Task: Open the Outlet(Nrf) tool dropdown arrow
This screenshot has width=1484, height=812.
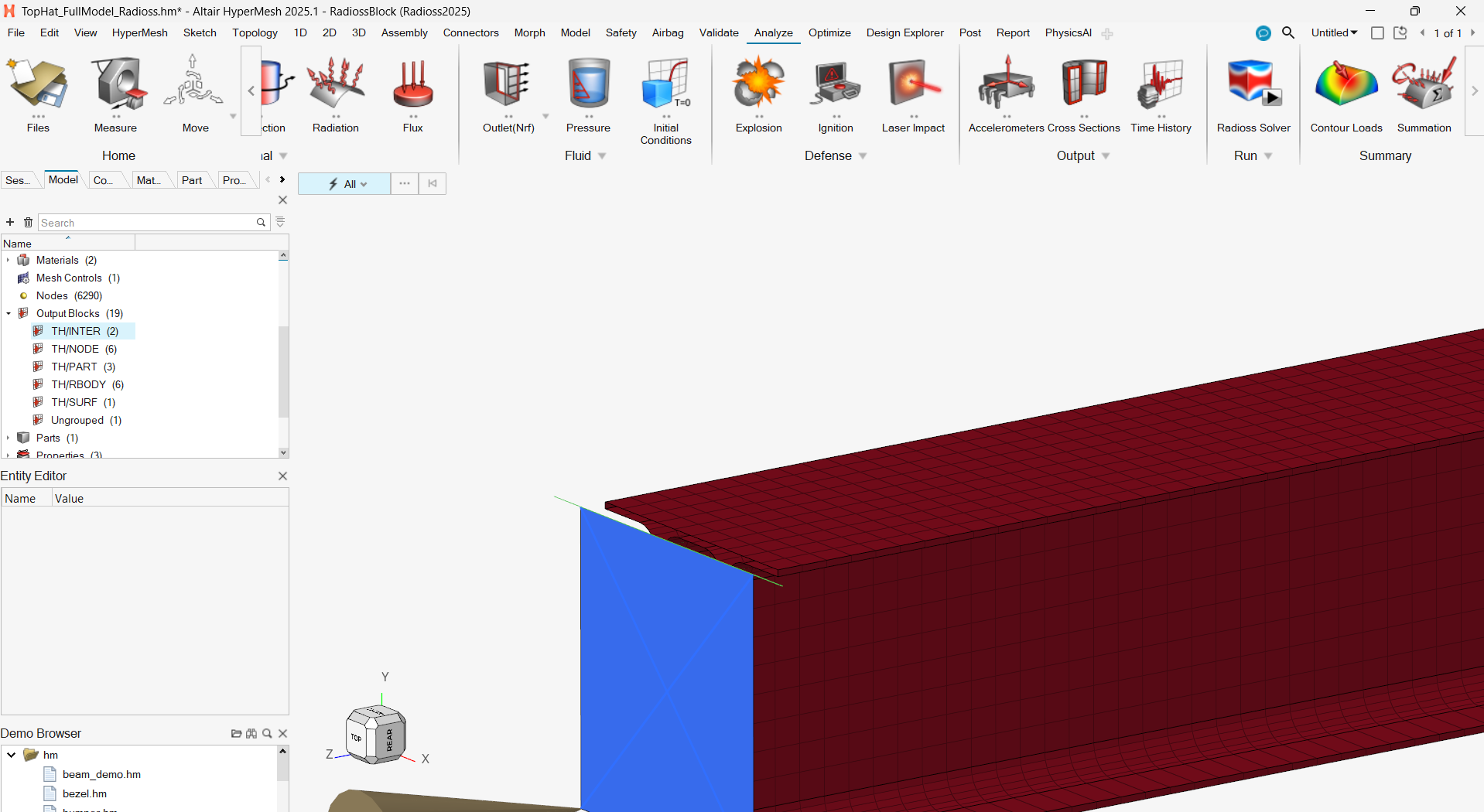Action: 545,117
